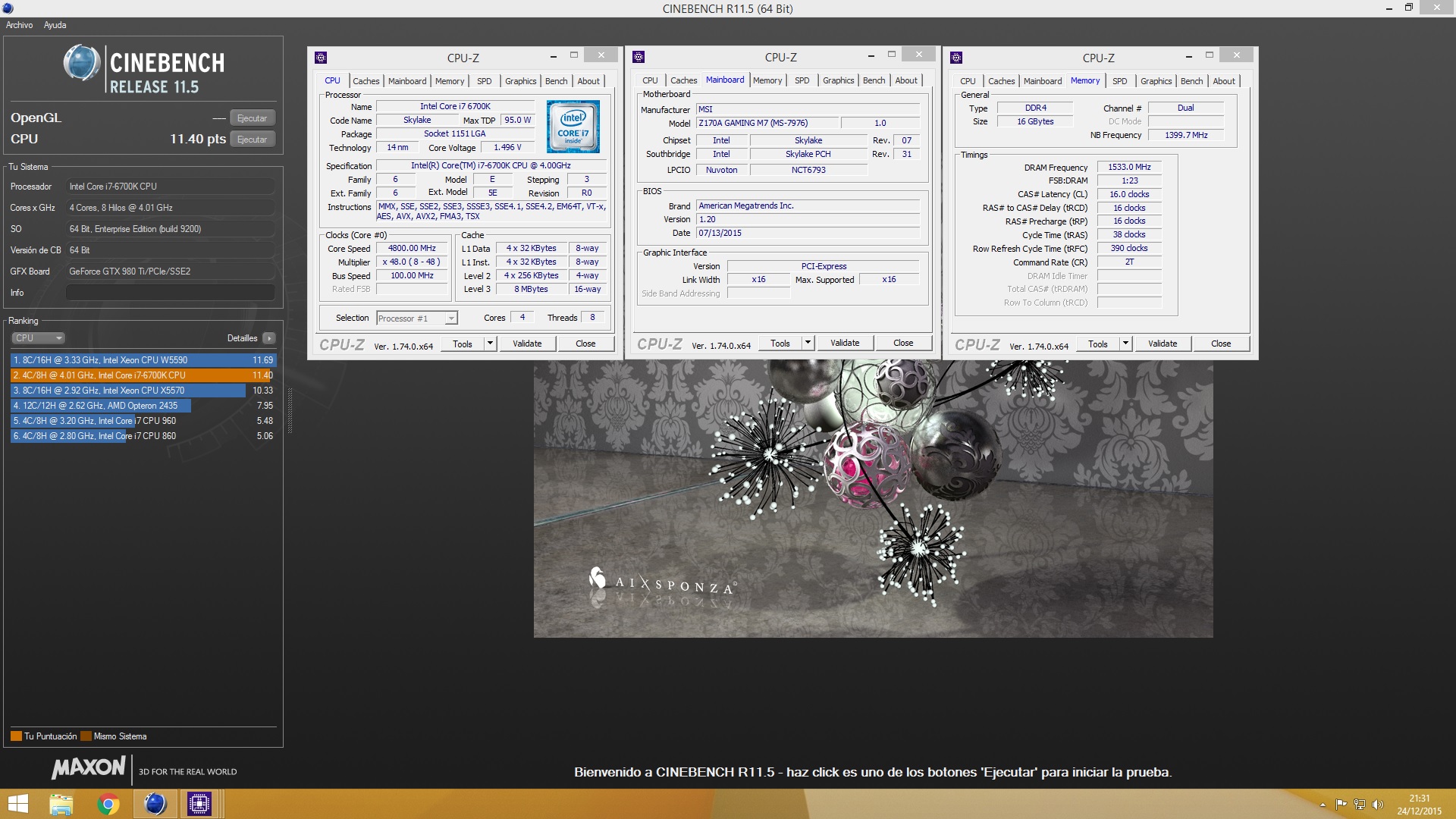
Task: Open the CPU ranking type dropdown
Action: click(x=38, y=338)
